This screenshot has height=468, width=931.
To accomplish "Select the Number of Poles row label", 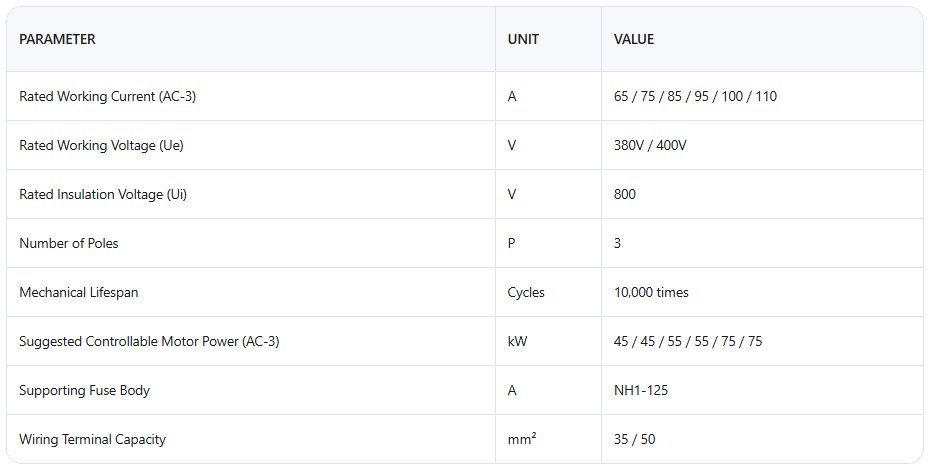I will click(69, 243).
